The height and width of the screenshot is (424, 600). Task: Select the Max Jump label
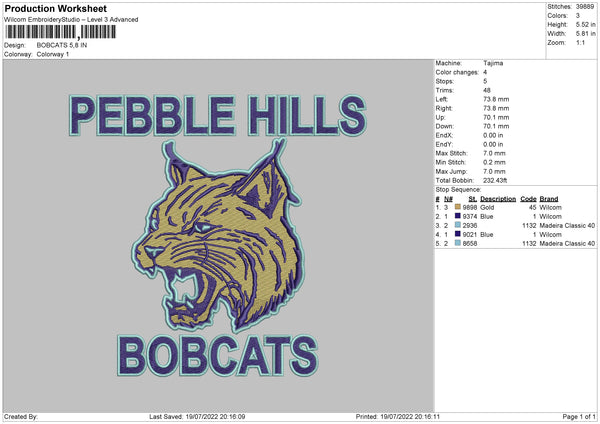coord(451,171)
